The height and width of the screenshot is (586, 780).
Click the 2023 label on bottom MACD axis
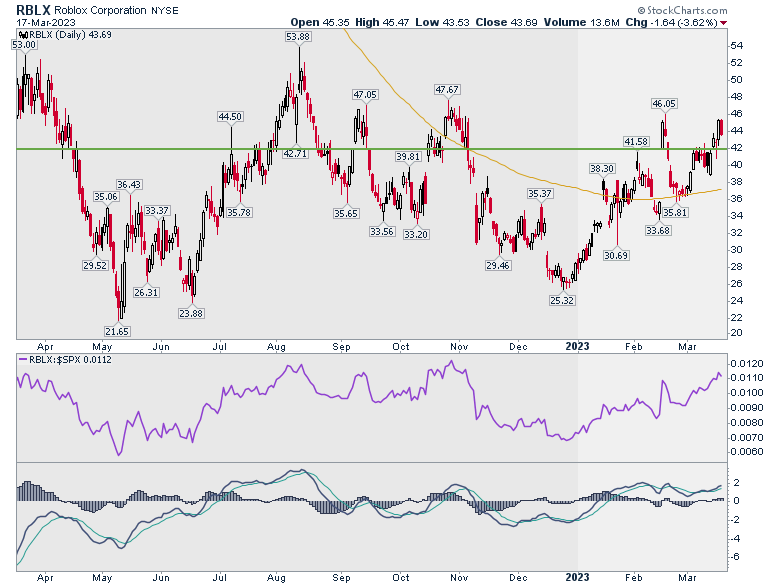pyautogui.click(x=578, y=578)
